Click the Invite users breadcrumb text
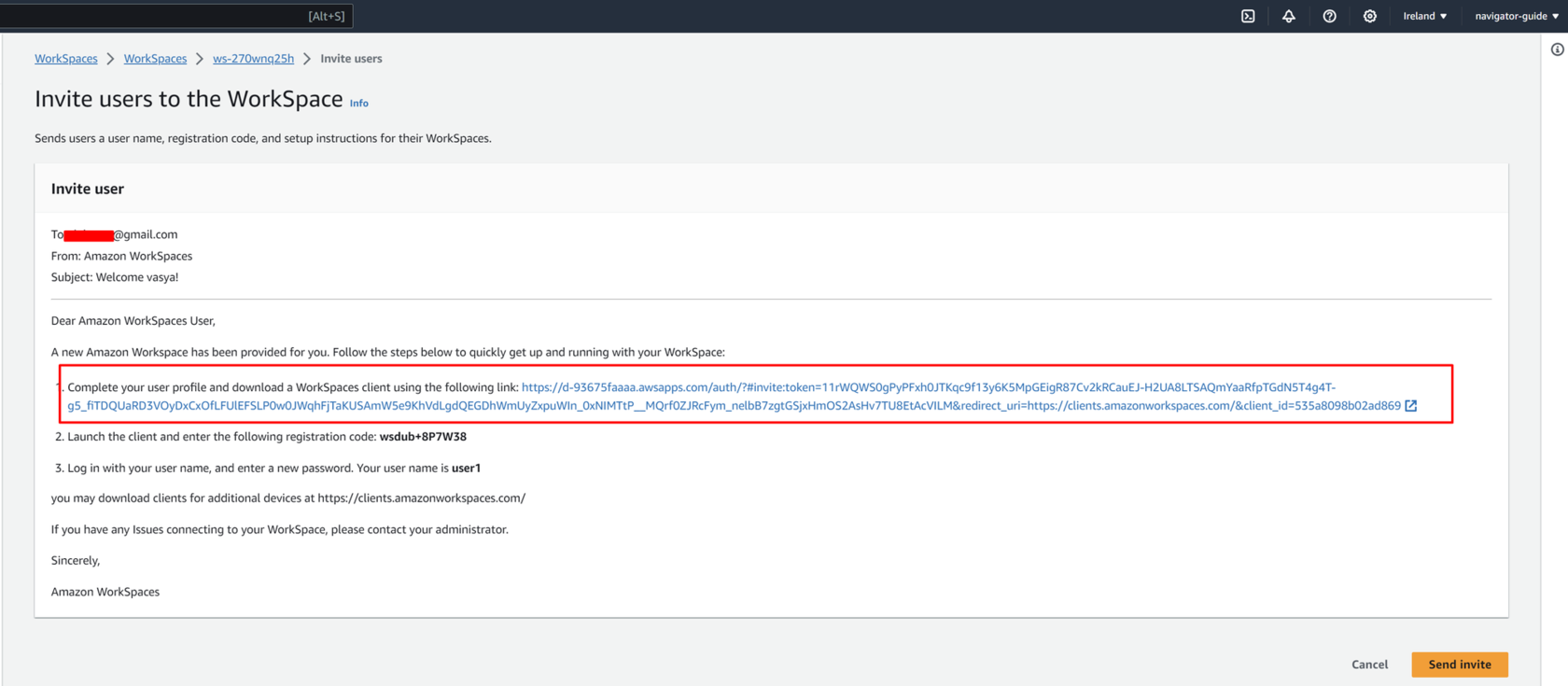This screenshot has height=686, width=1568. click(x=351, y=59)
